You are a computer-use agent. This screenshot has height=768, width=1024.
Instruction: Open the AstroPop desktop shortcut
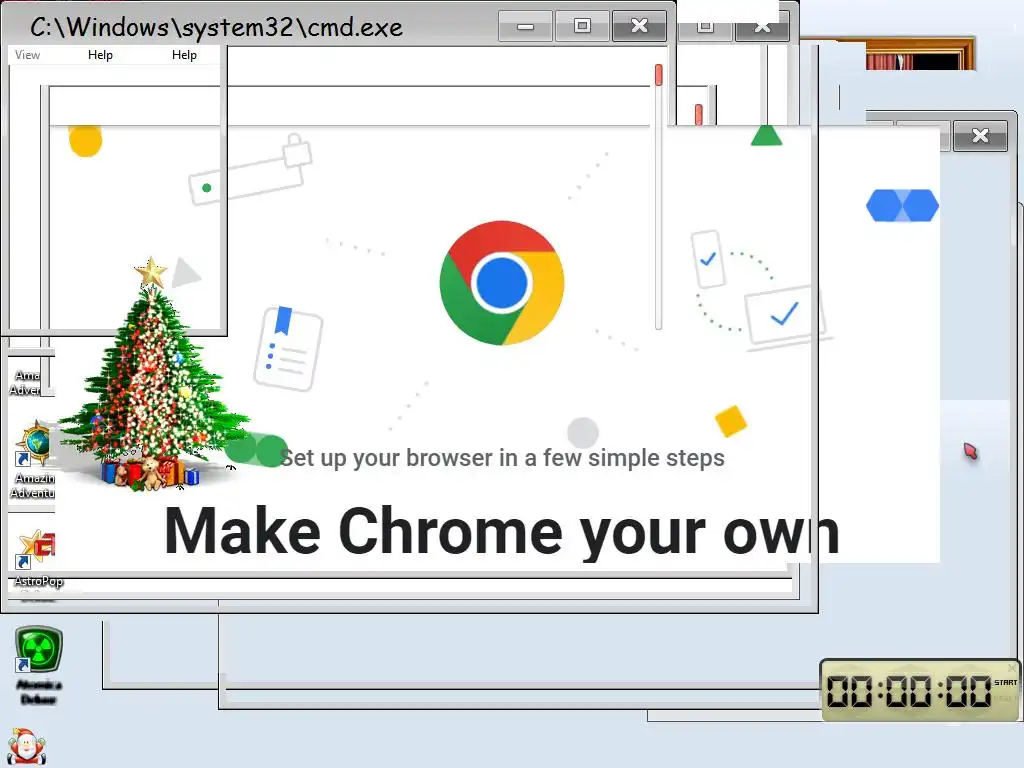[36, 558]
